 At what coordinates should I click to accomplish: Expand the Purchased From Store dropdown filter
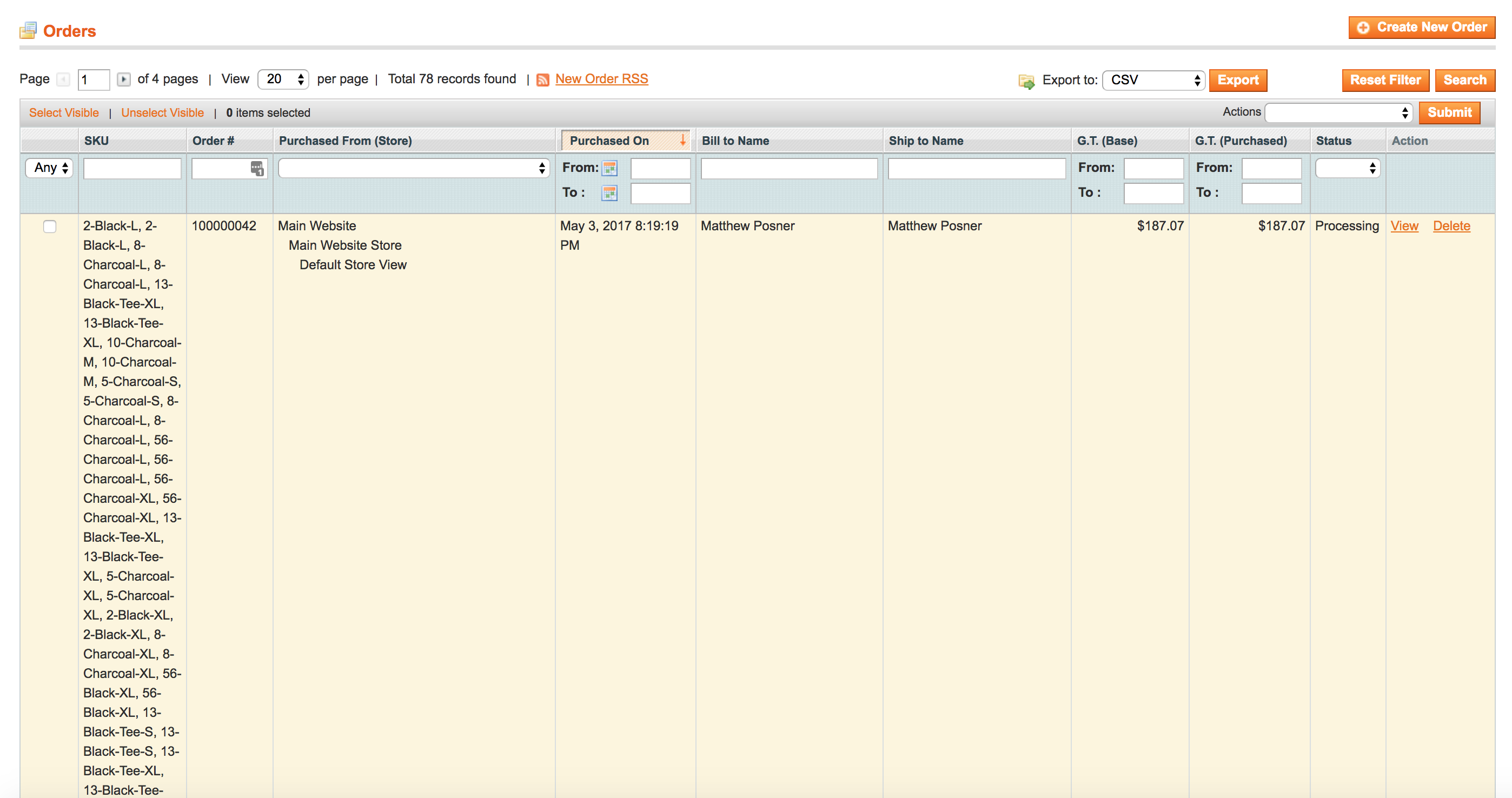(x=414, y=168)
